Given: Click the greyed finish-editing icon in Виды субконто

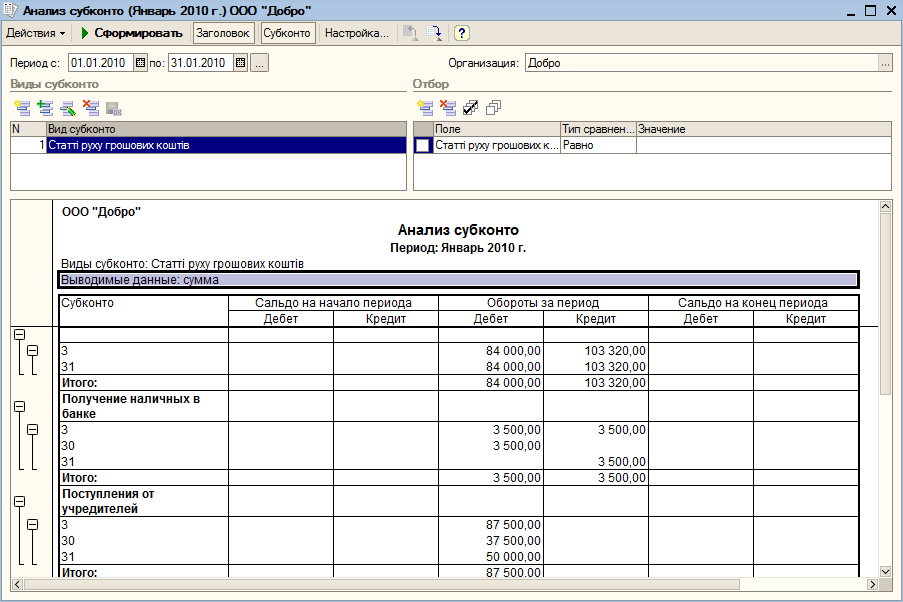Looking at the screenshot, I should point(114,108).
